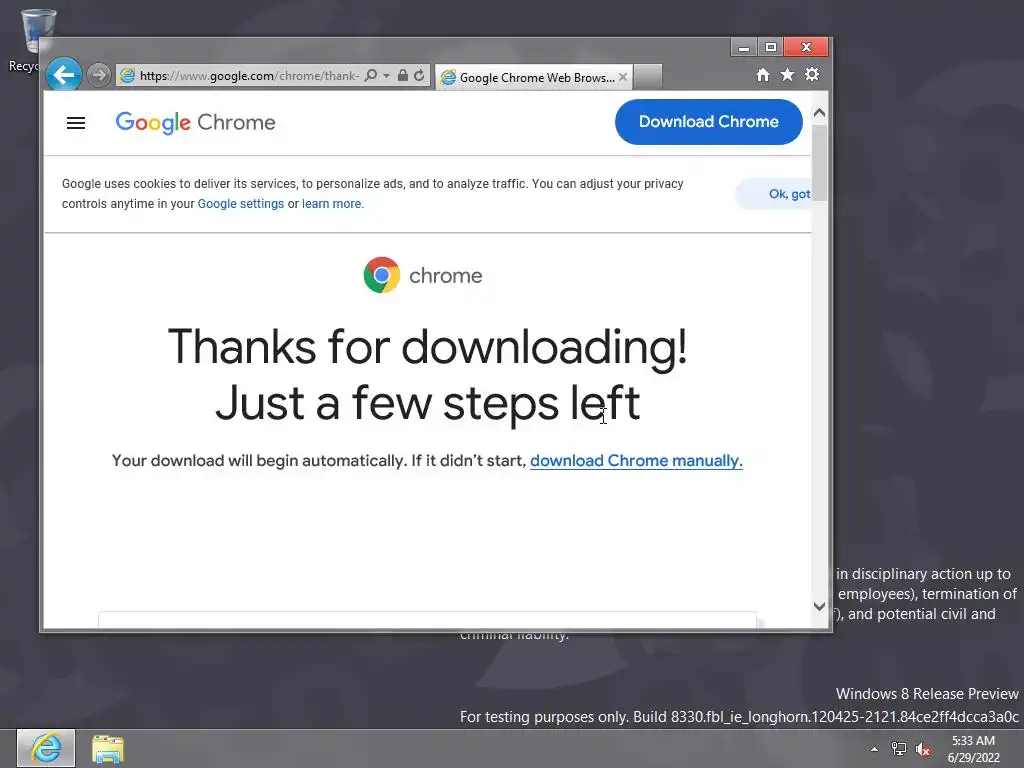This screenshot has width=1024, height=768.
Task: Open the Google settings link
Action: pos(240,204)
